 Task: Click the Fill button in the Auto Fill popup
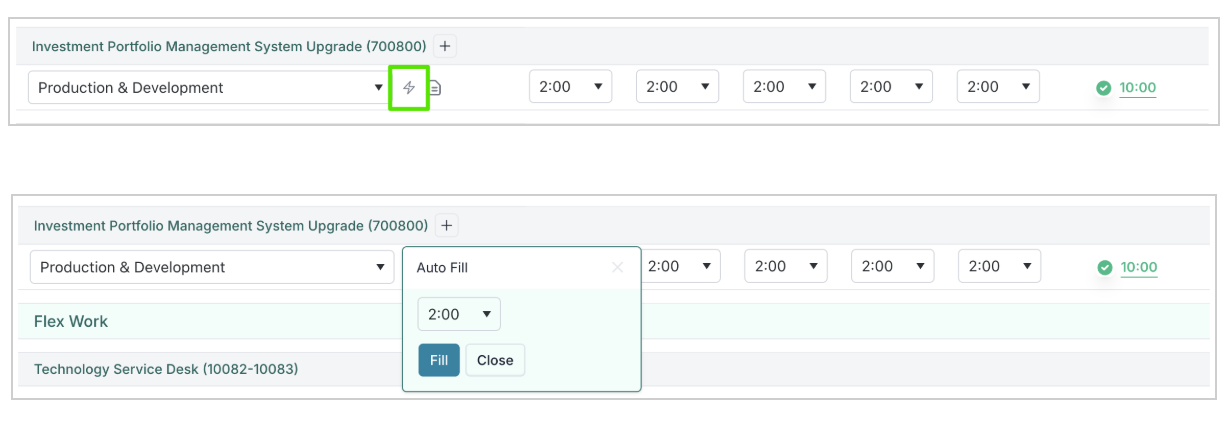[439, 360]
